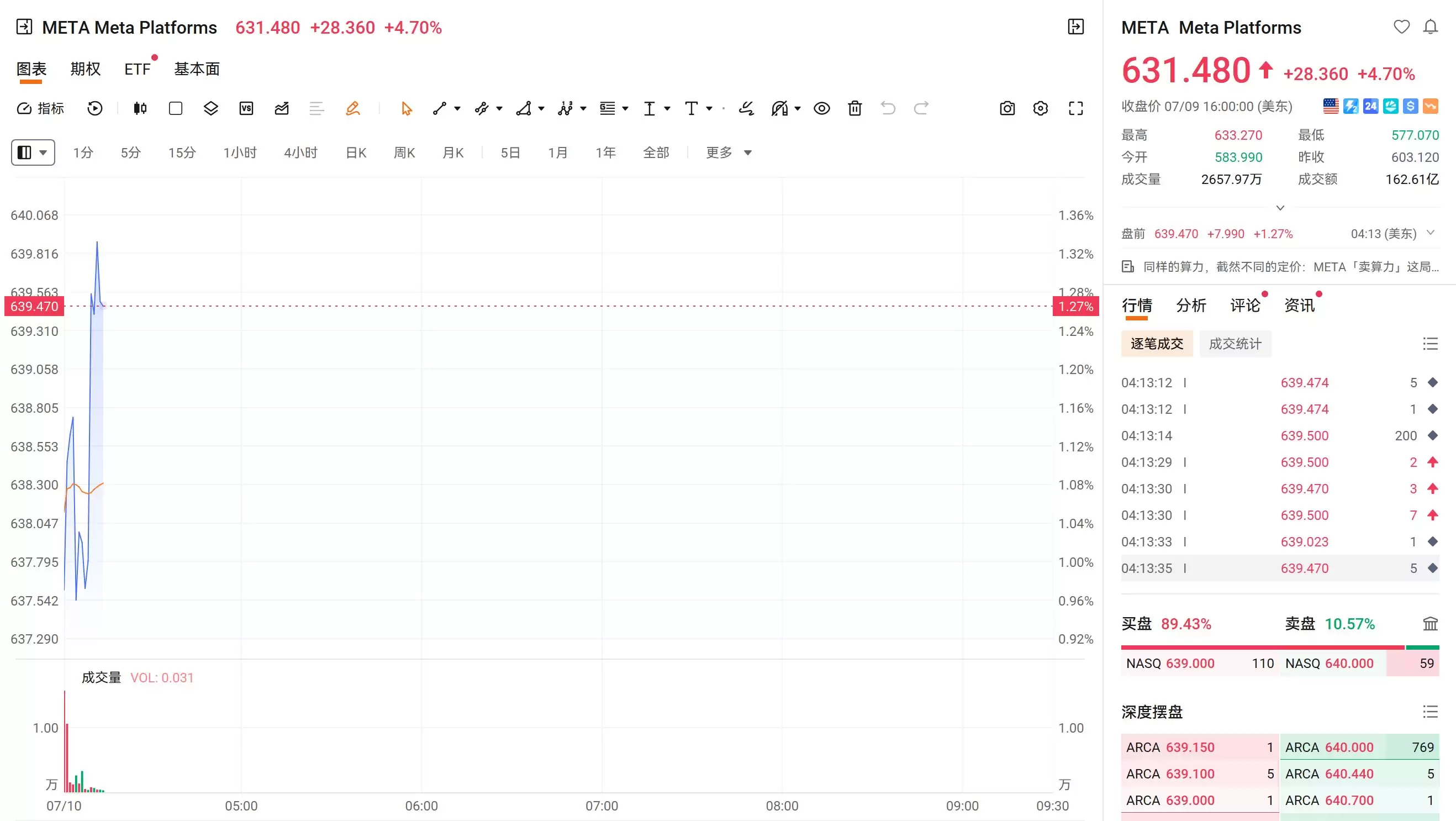1456x821 pixels.
Task: Select the freehand brush tool
Action: pos(746,108)
